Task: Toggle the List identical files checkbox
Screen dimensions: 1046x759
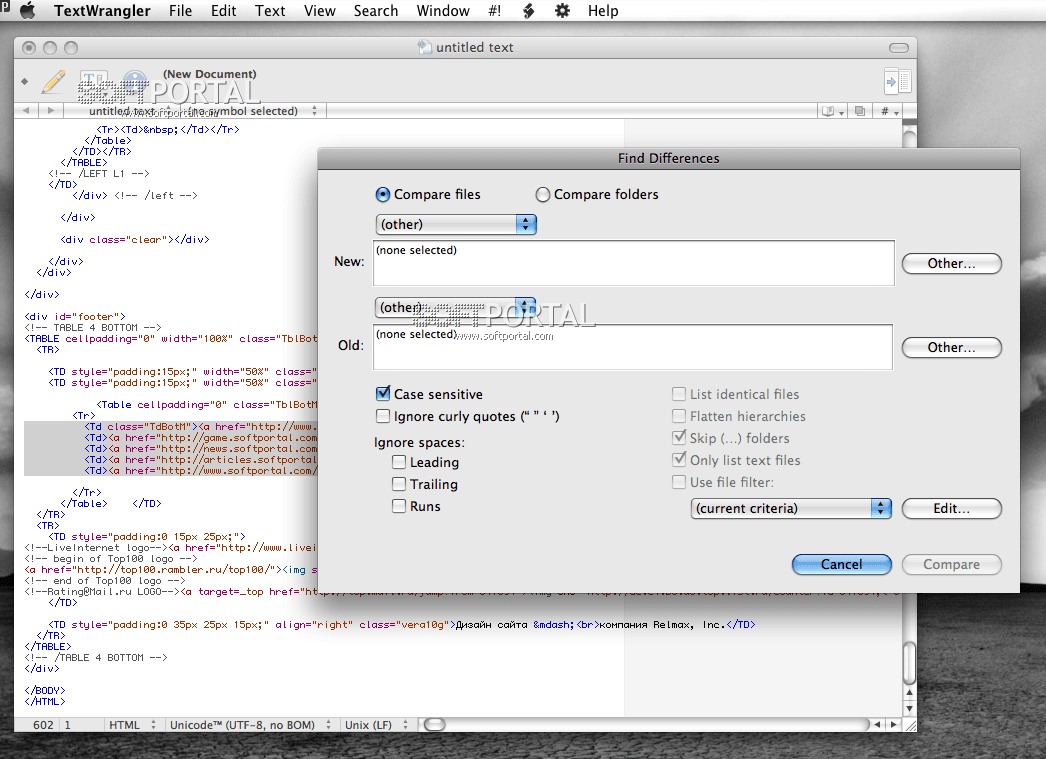Action: pos(679,394)
